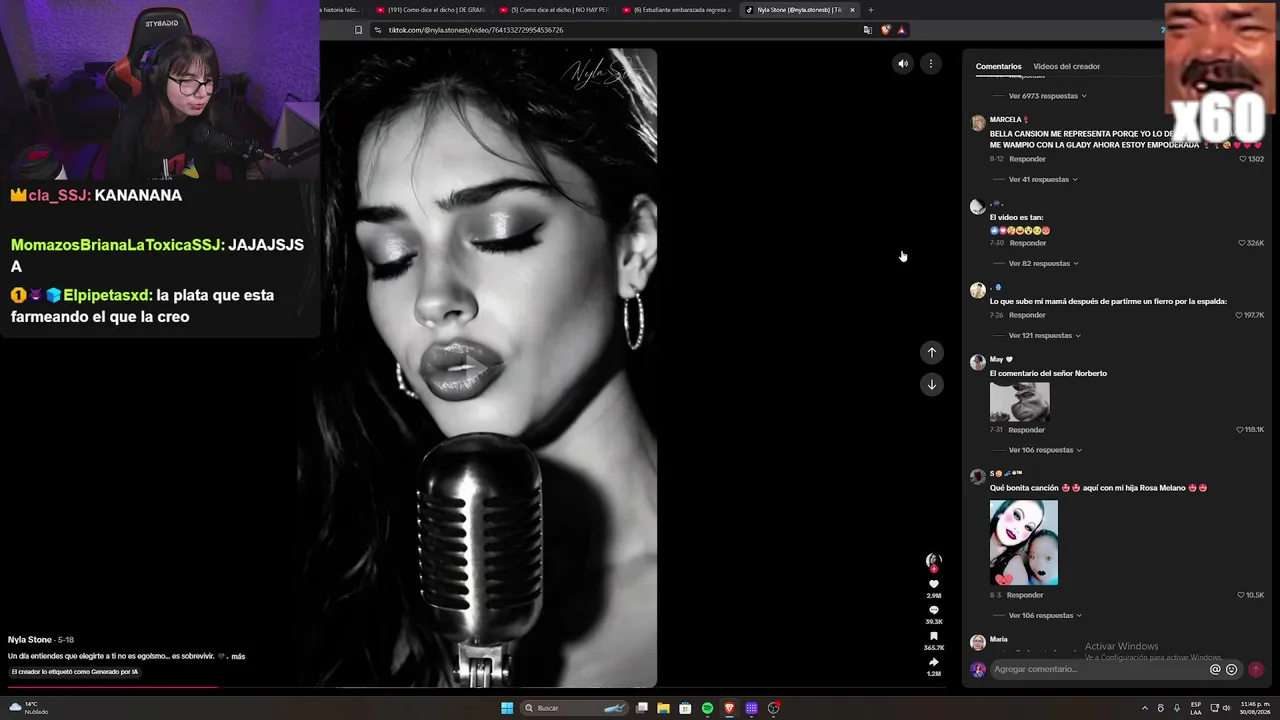
Task: Expand 'Ver 82 respuestas' replies
Action: [x=1043, y=264]
